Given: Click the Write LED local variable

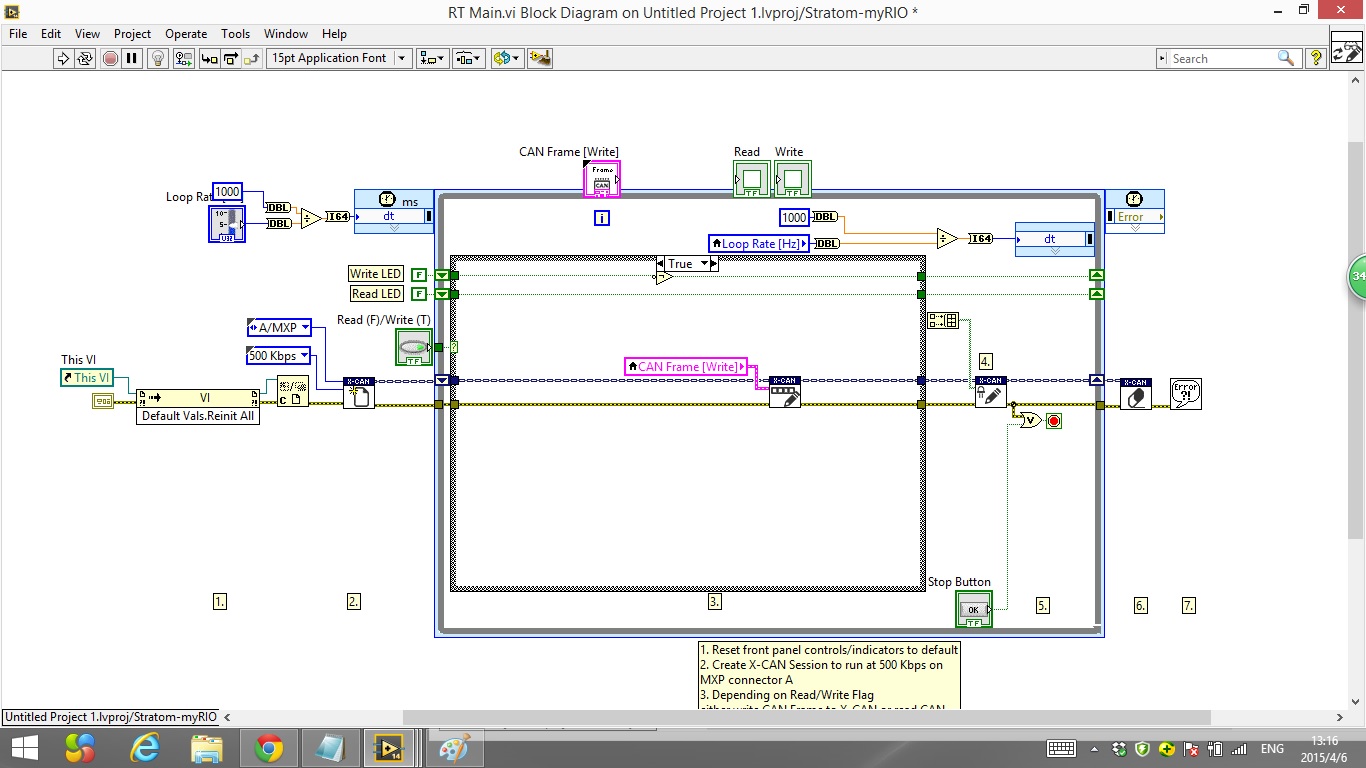Looking at the screenshot, I should pos(375,274).
